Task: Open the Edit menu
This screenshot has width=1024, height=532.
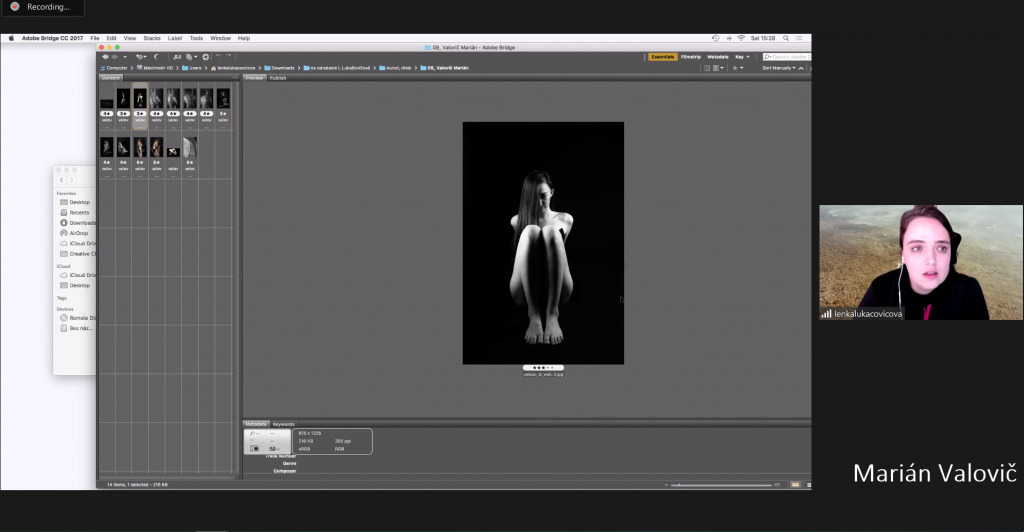Action: point(112,38)
